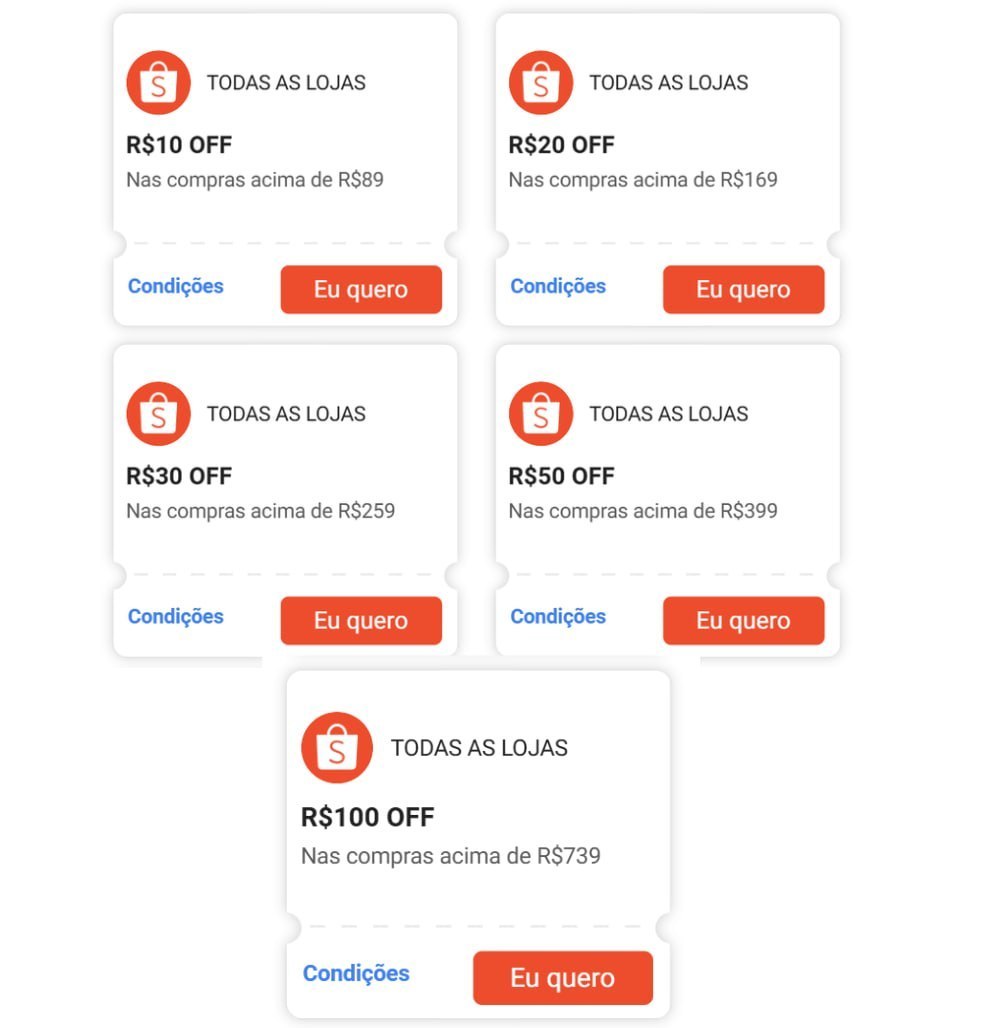The image size is (982, 1028).
Task: Click the Shopee bag icon on R$100 coupon
Action: point(337,747)
